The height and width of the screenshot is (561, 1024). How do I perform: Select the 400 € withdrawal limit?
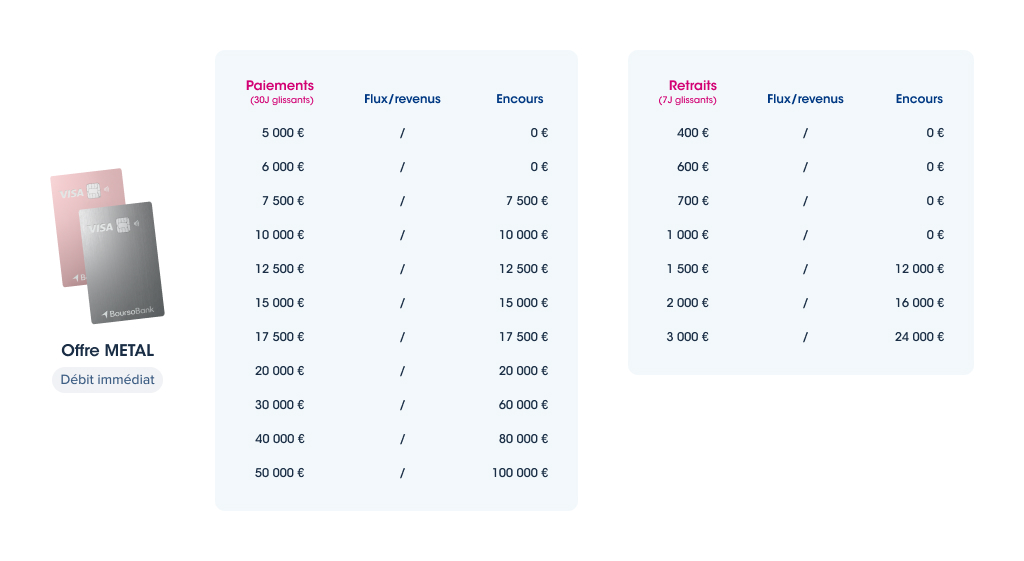(x=693, y=133)
